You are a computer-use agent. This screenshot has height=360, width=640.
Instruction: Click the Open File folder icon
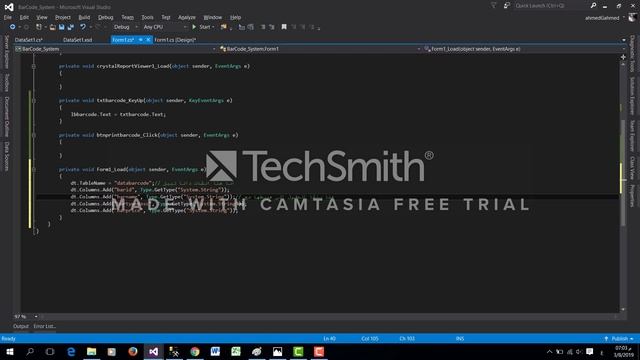[x=53, y=27]
